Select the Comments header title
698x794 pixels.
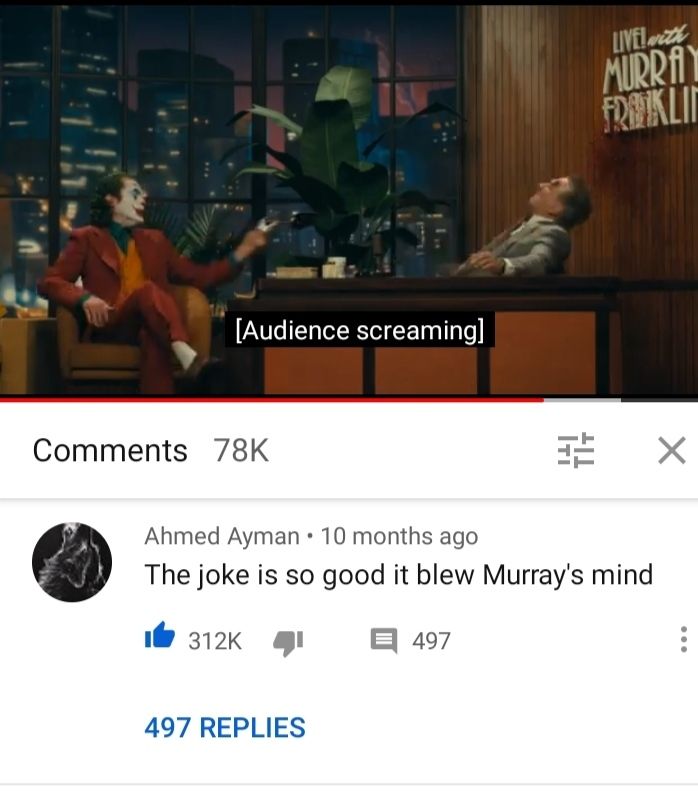110,450
